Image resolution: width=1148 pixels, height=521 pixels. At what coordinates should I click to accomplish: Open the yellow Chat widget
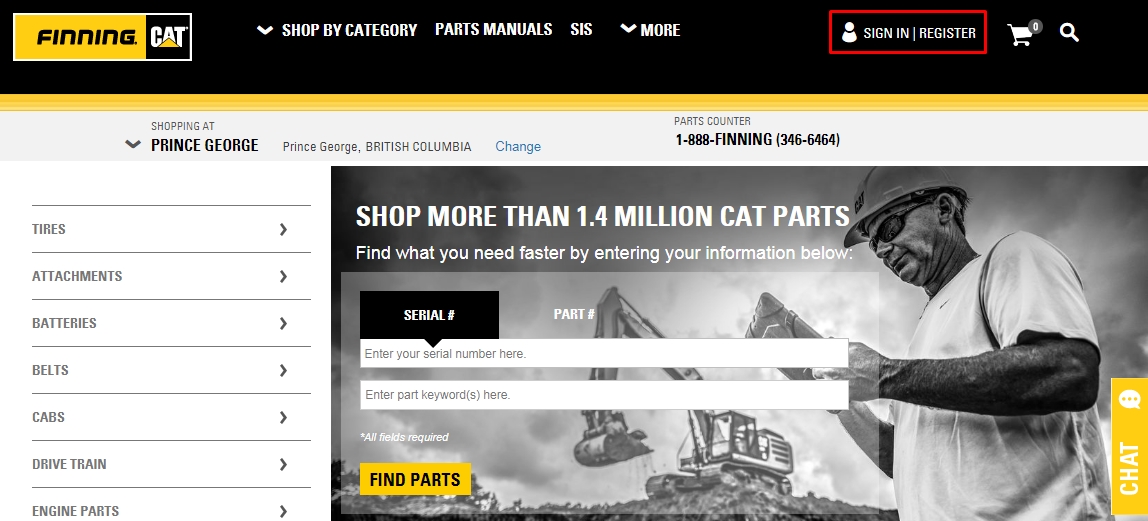pos(1129,446)
